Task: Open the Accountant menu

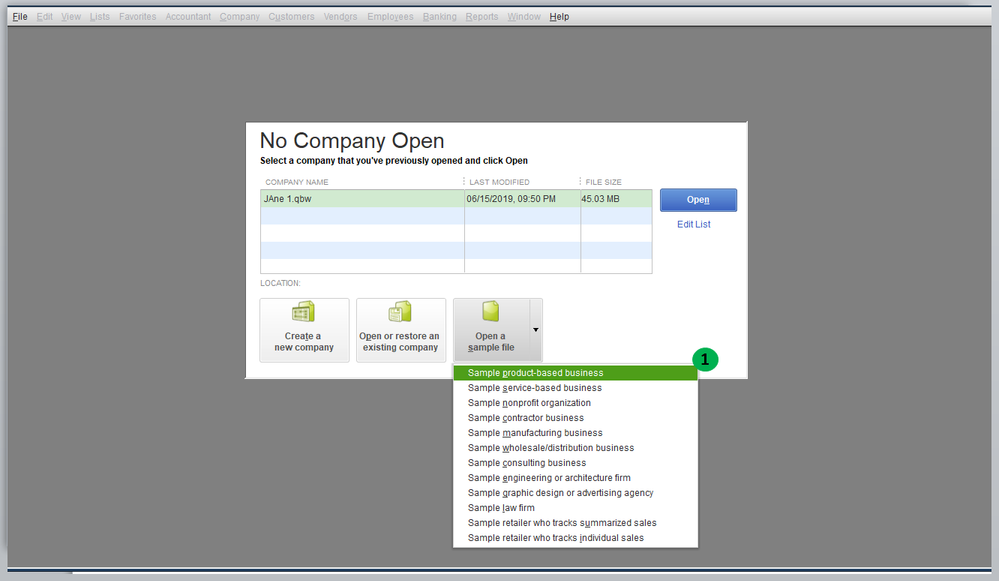Action: [x=188, y=17]
